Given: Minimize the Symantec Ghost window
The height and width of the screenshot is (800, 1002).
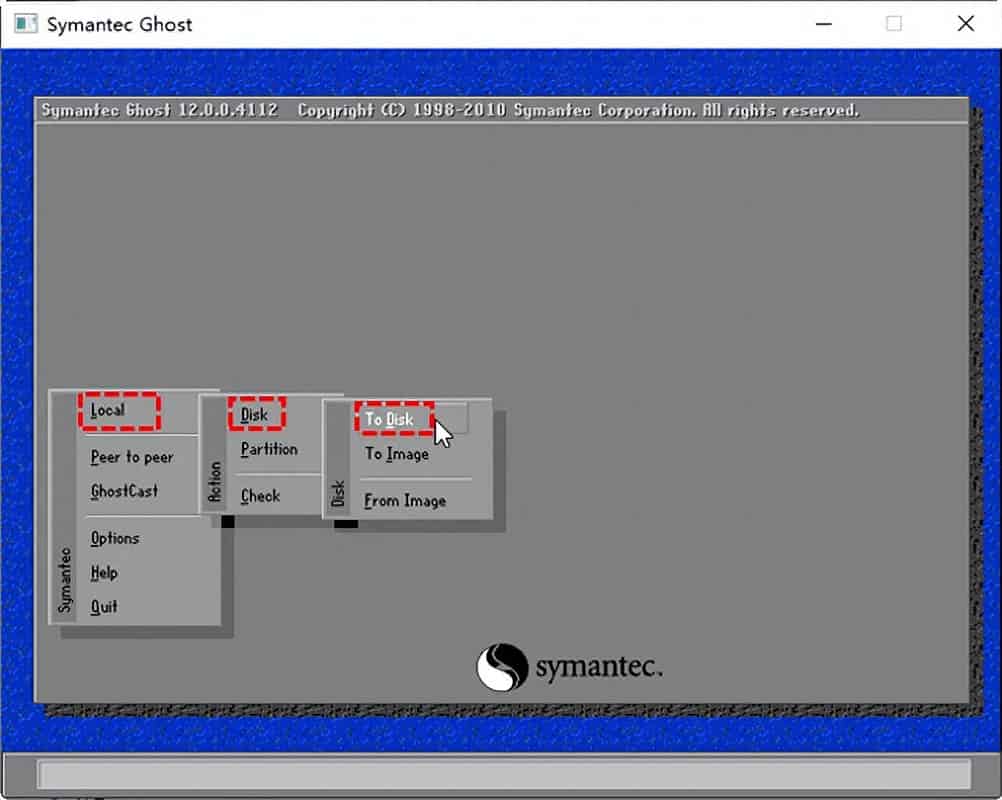Looking at the screenshot, I should coord(823,24).
